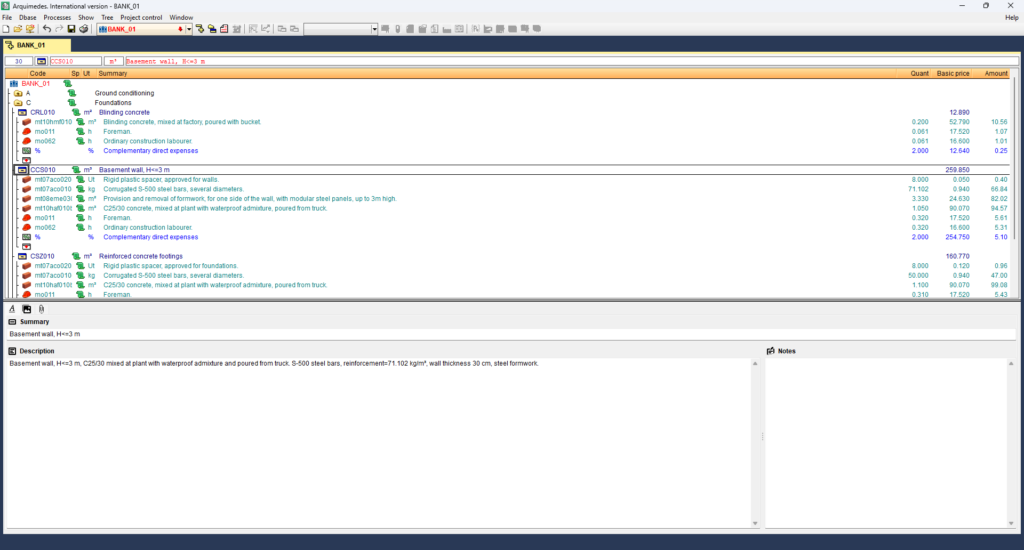Click the helmet icon of mo011 under CRL010
The image size is (1024, 550).
click(27, 131)
